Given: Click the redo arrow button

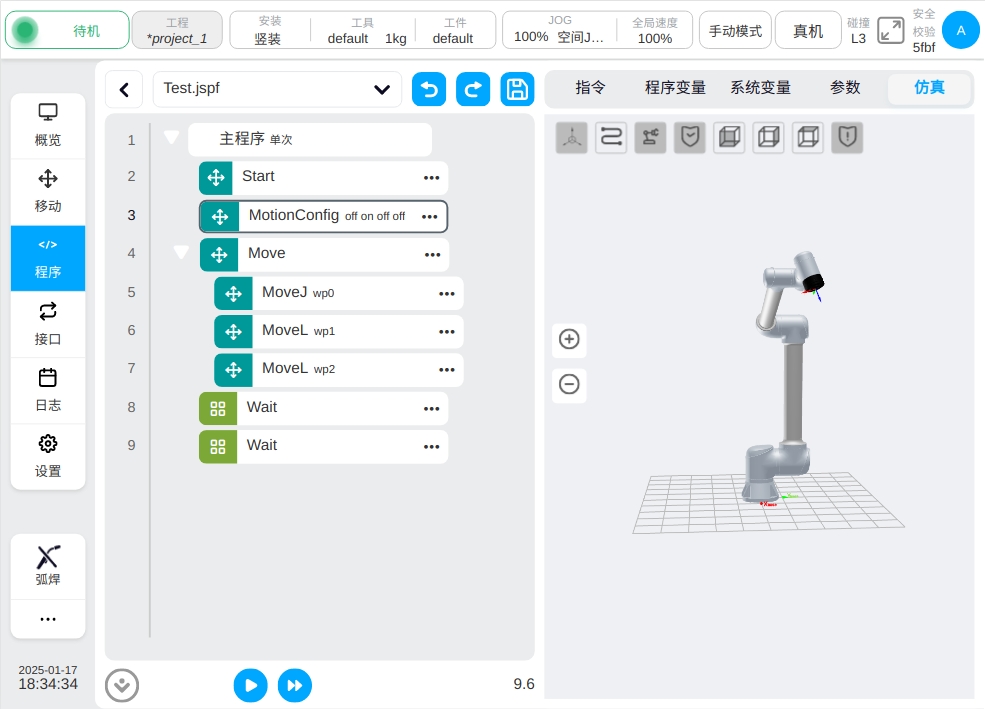Looking at the screenshot, I should (473, 89).
